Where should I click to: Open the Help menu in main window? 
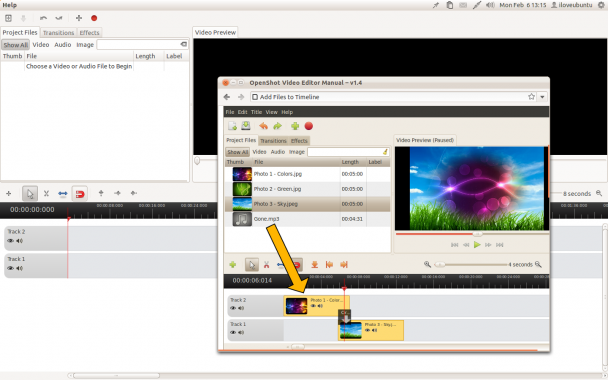9,5
